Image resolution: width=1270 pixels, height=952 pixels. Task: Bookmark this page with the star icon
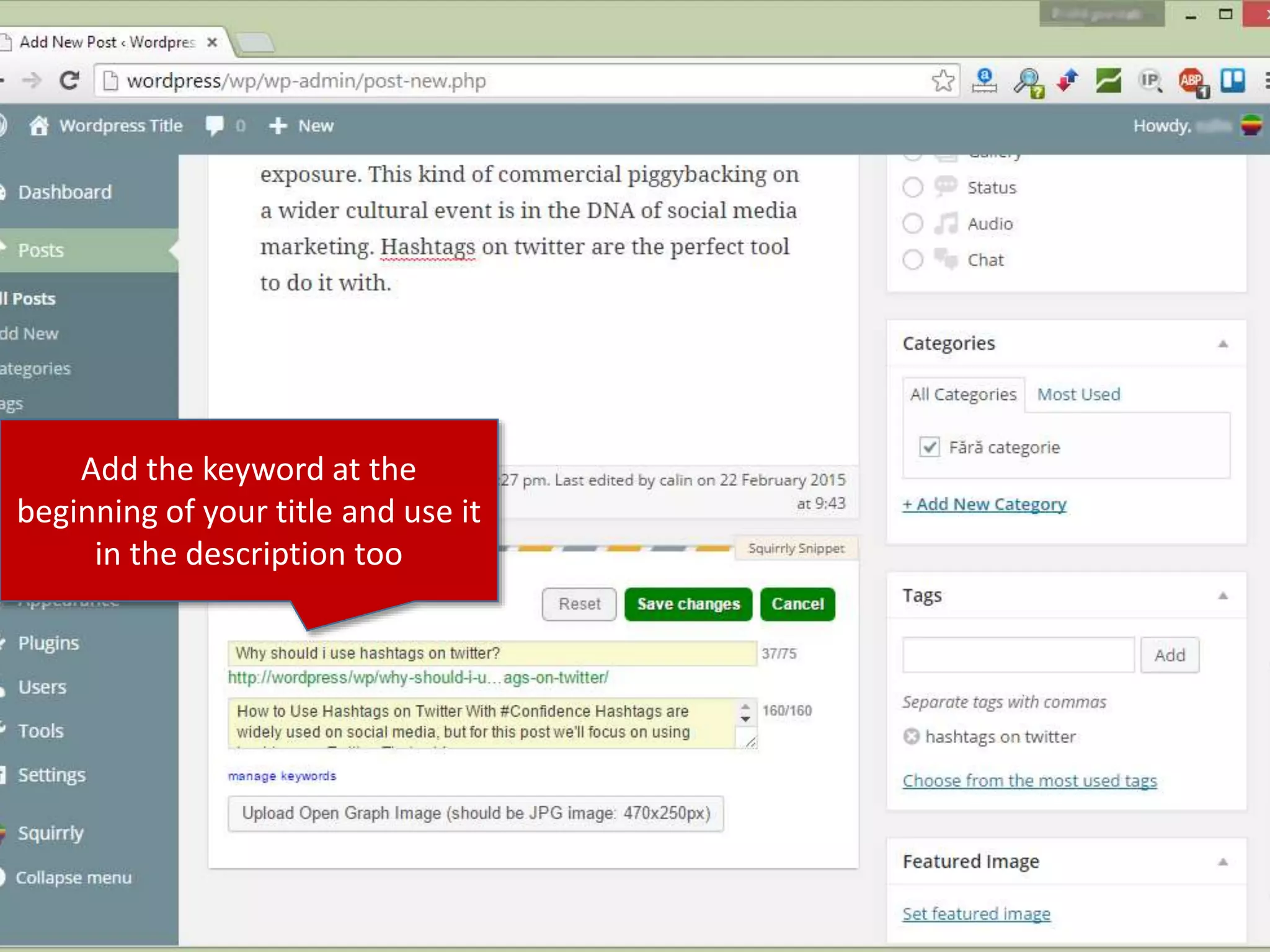[x=943, y=81]
